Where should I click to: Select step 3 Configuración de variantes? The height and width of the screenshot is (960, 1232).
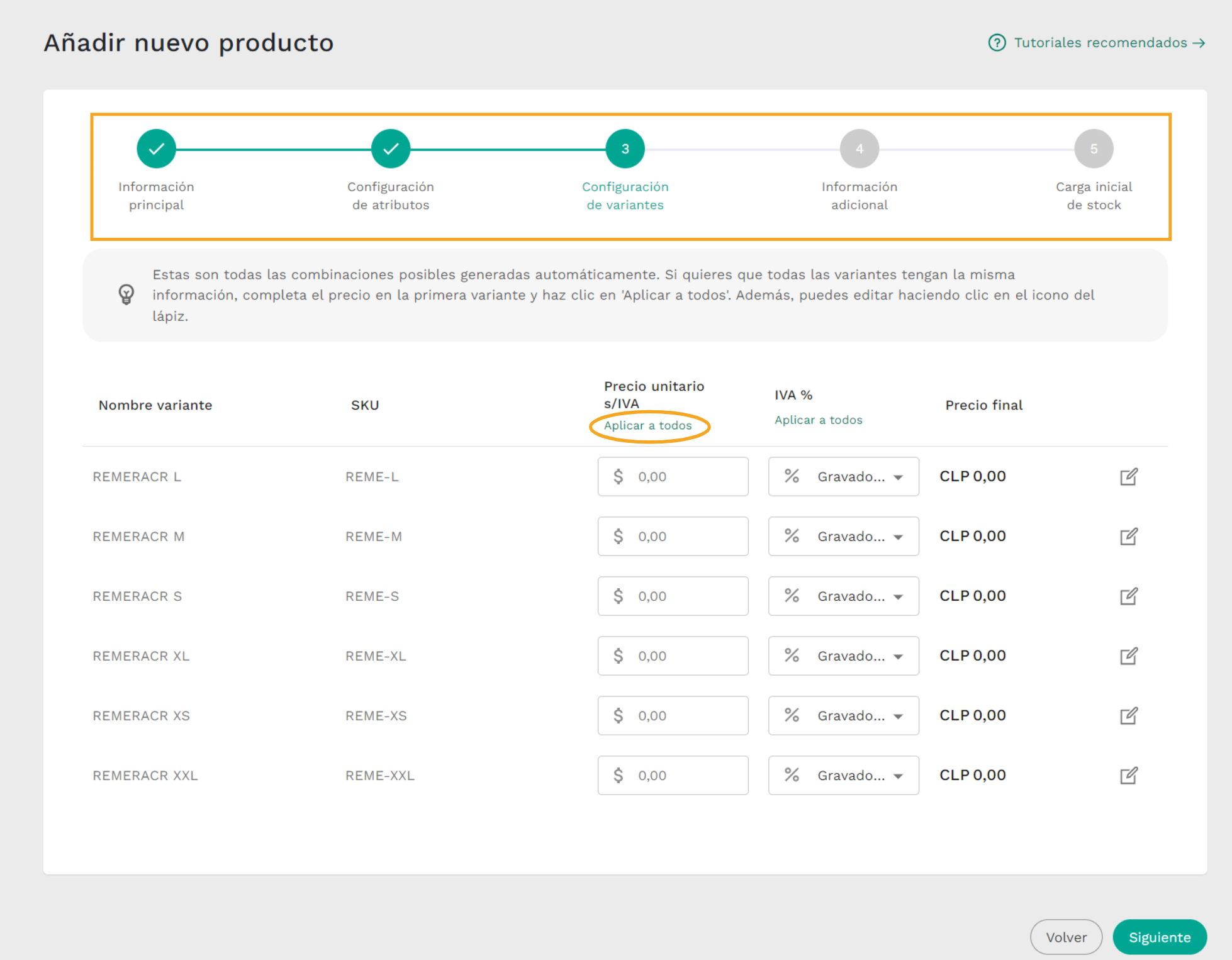625,149
